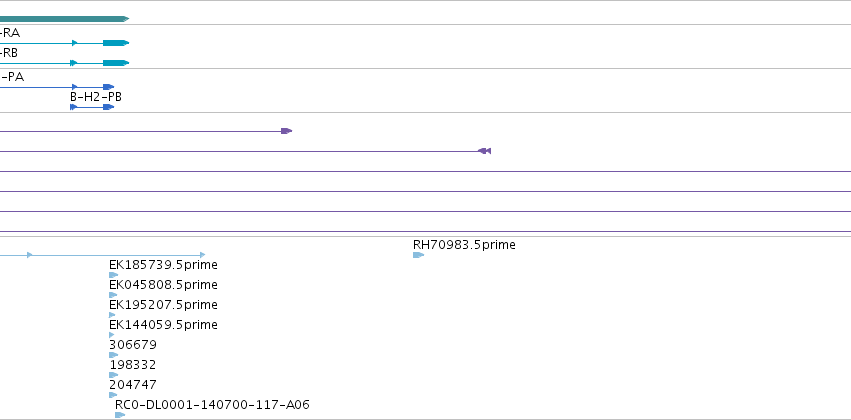Click the RC0-DL0001-140700-117-A06 label
Screen dimensions: 851x420
[x=212, y=405]
